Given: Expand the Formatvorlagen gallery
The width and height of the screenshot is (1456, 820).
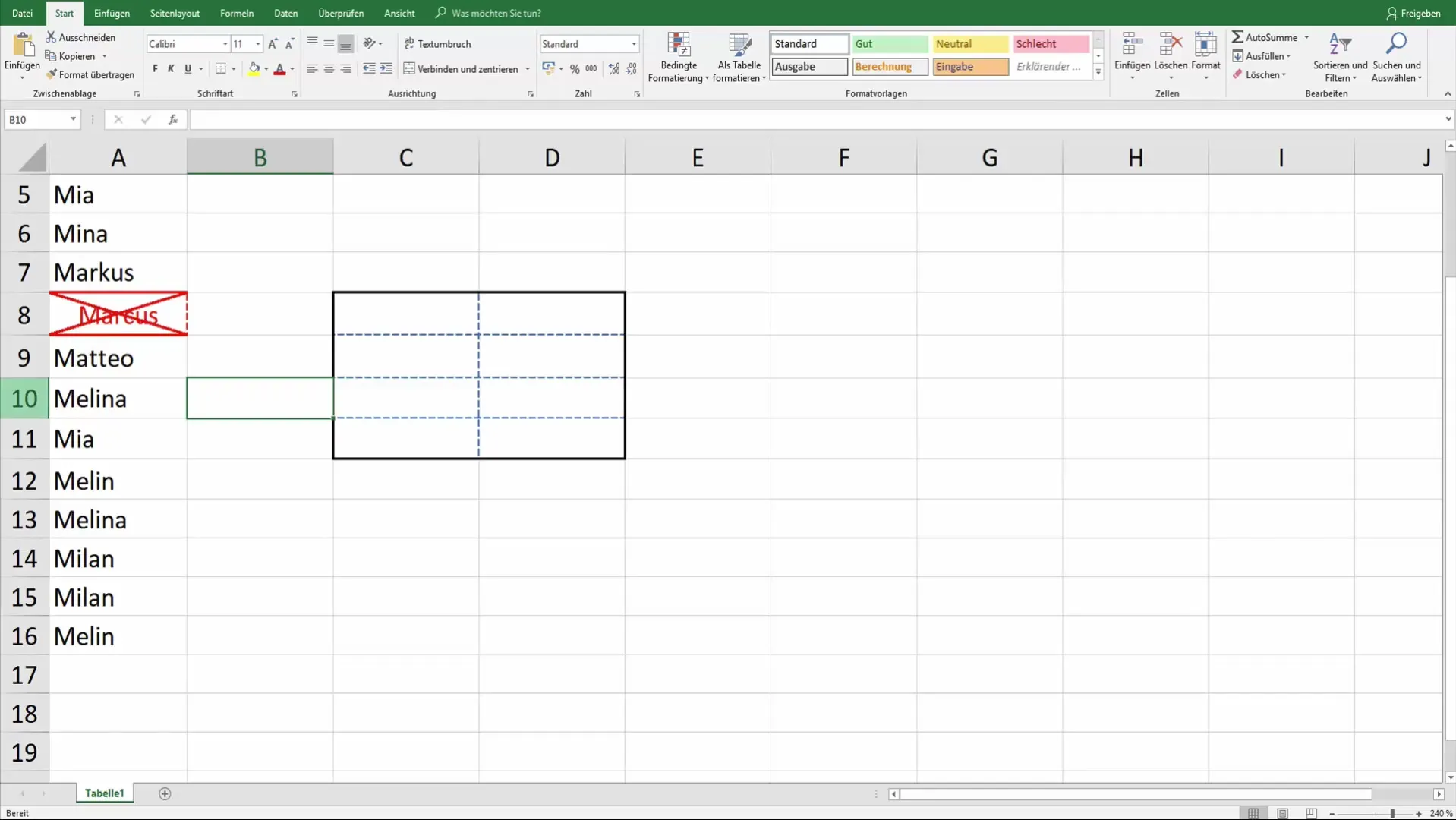Looking at the screenshot, I should tap(1098, 72).
